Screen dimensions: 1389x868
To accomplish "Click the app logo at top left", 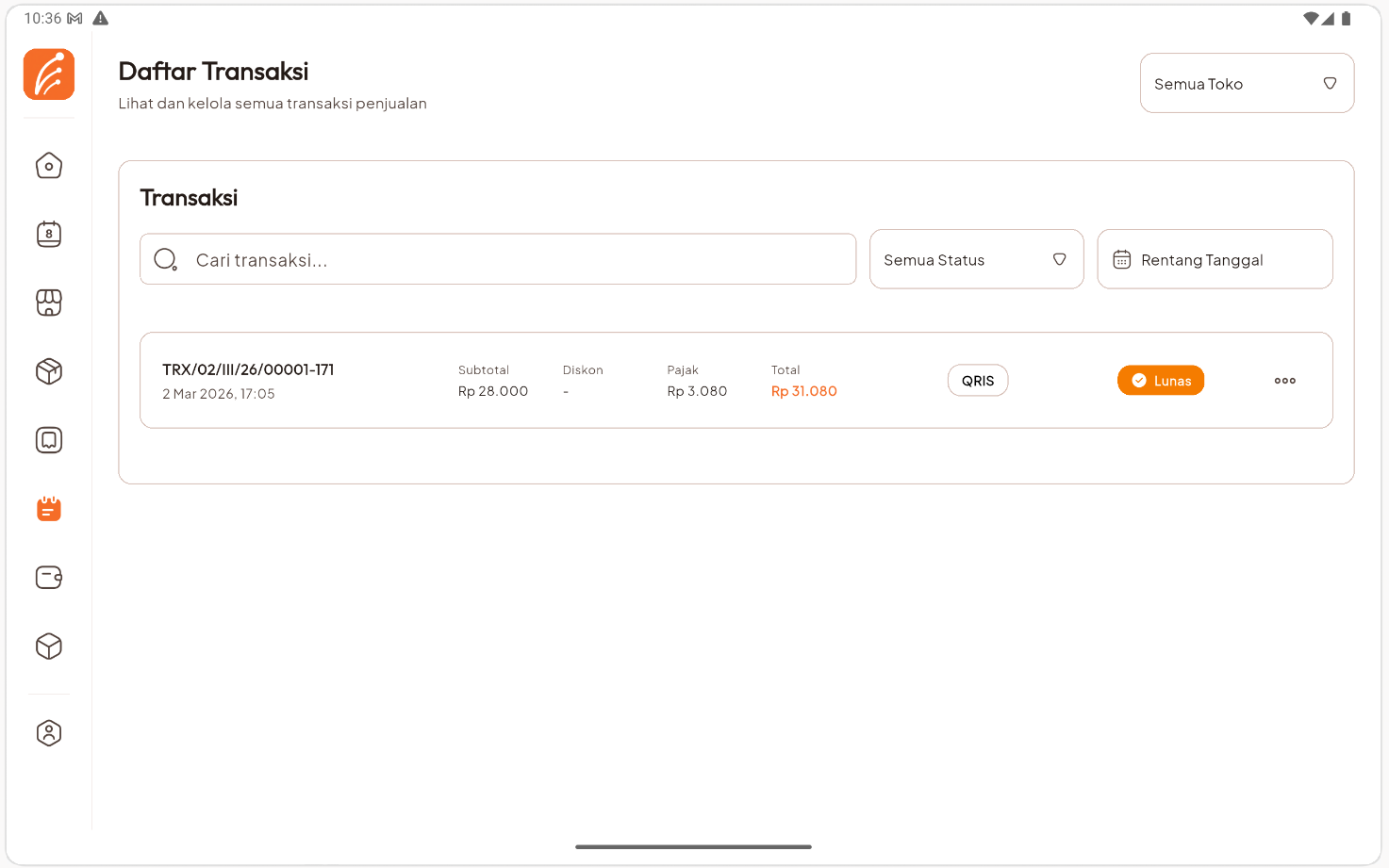I will 48,74.
